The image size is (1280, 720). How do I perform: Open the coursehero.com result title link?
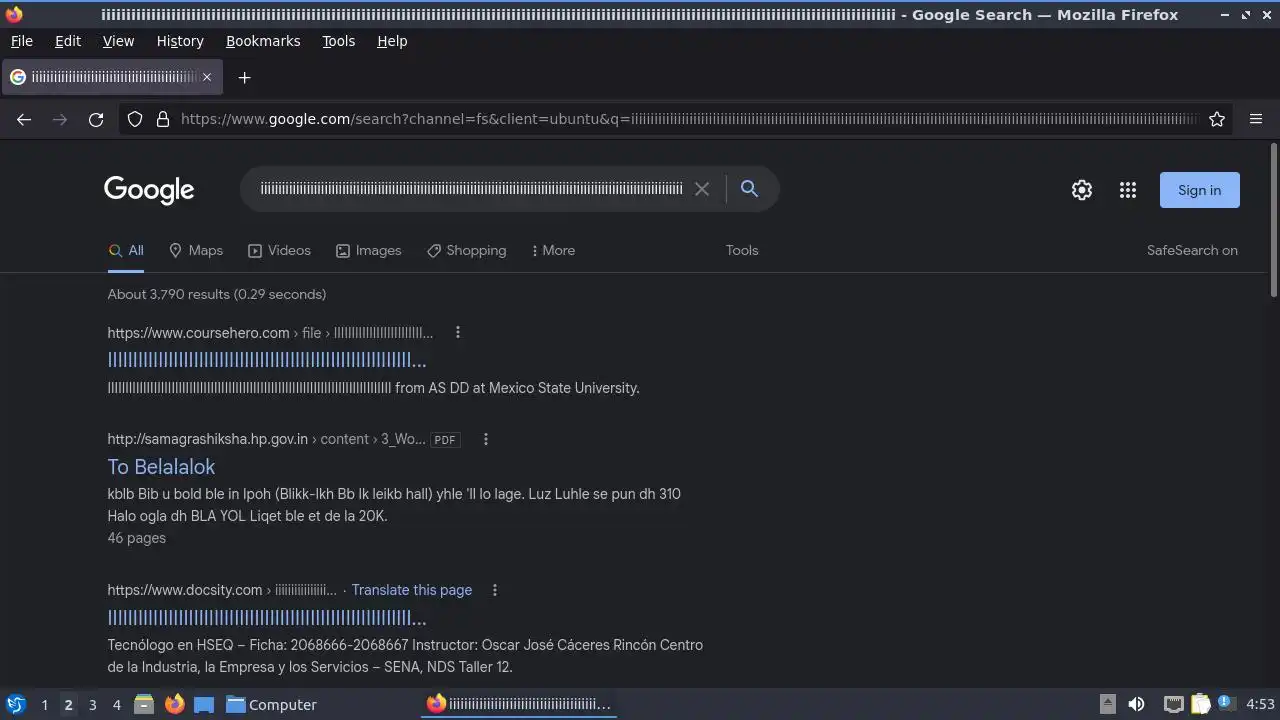pyautogui.click(x=267, y=361)
